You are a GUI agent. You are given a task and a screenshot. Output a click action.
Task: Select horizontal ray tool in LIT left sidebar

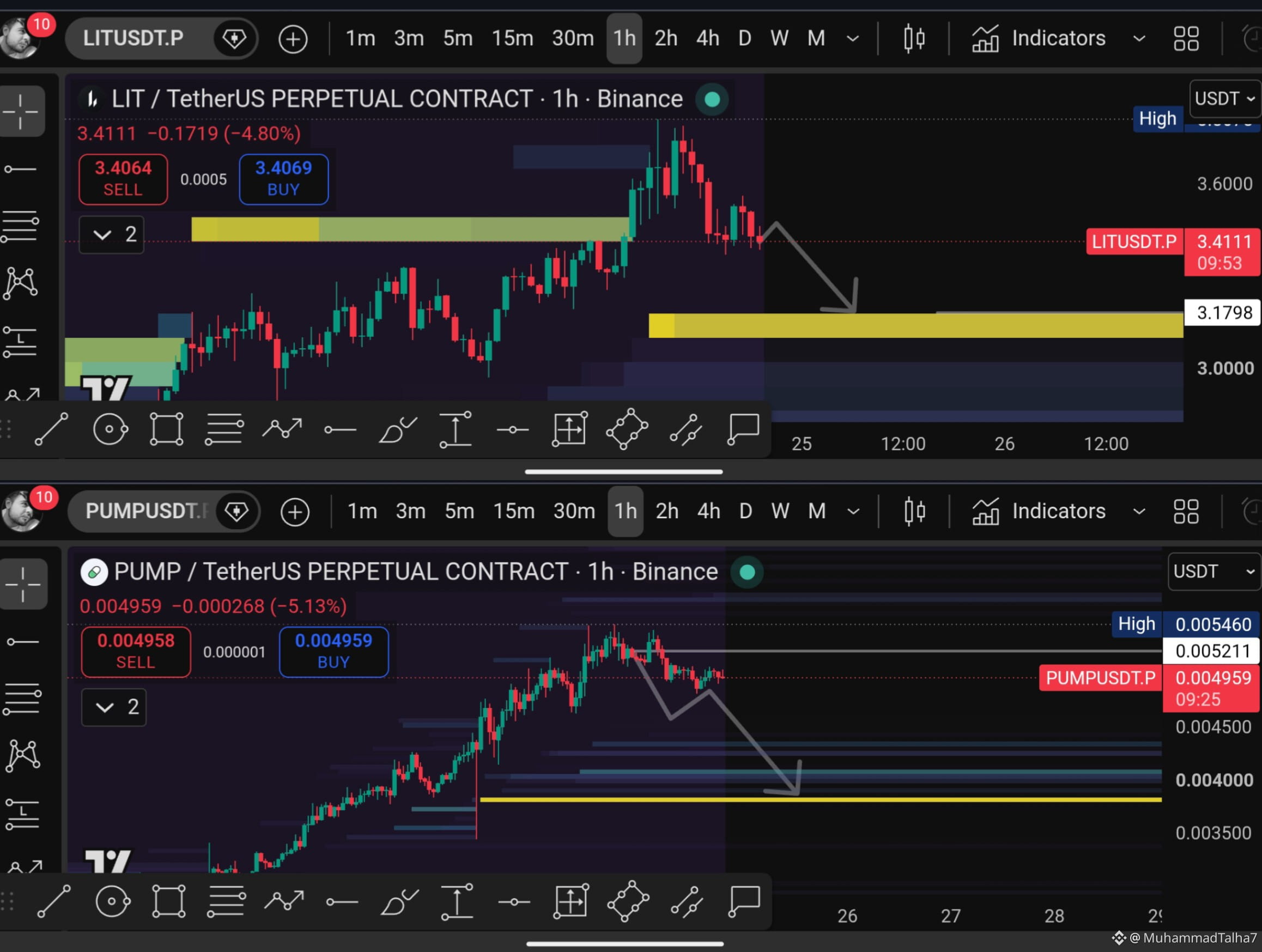click(21, 169)
